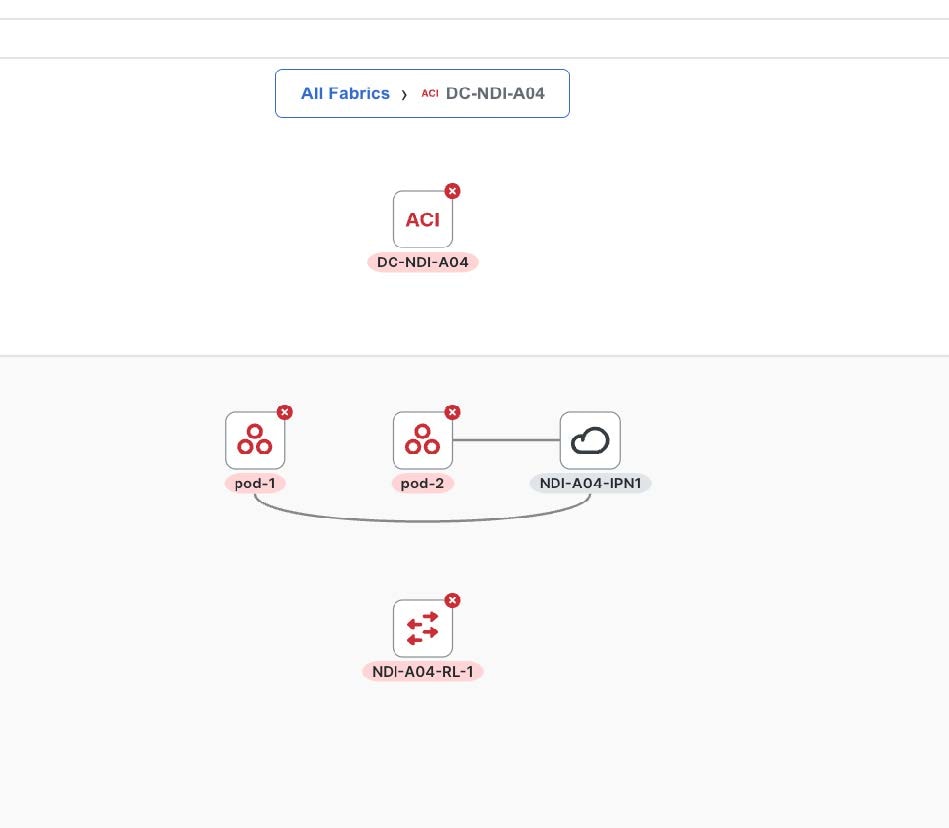Click DC-NDI-A04 in the breadcrumb
Viewport: 949px width, 828px height.
[495, 93]
